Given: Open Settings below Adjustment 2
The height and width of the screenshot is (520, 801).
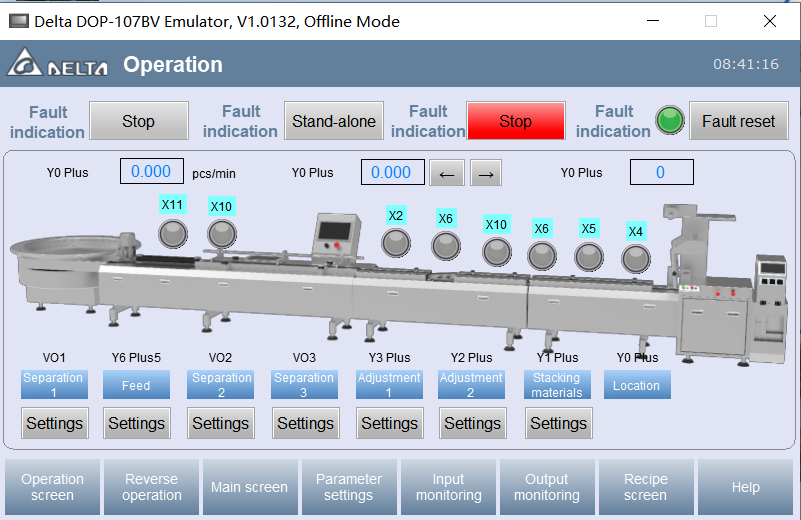Looking at the screenshot, I should (x=473, y=423).
